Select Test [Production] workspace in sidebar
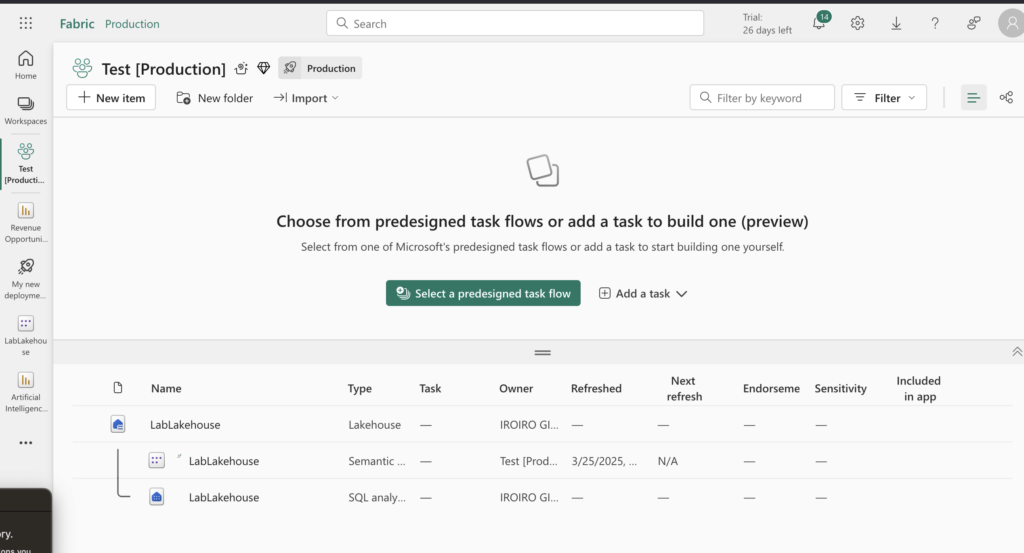This screenshot has height=553, width=1024. [25, 163]
